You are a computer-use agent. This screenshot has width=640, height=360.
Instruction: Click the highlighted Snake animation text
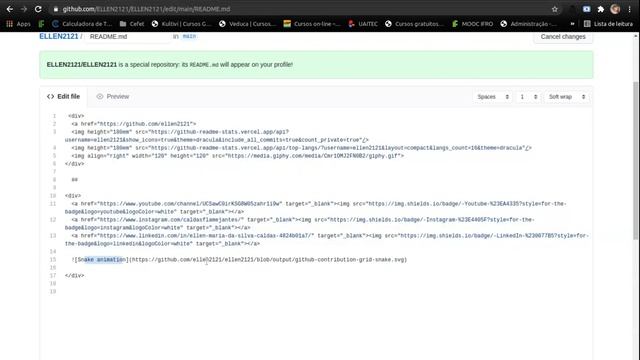coord(104,260)
